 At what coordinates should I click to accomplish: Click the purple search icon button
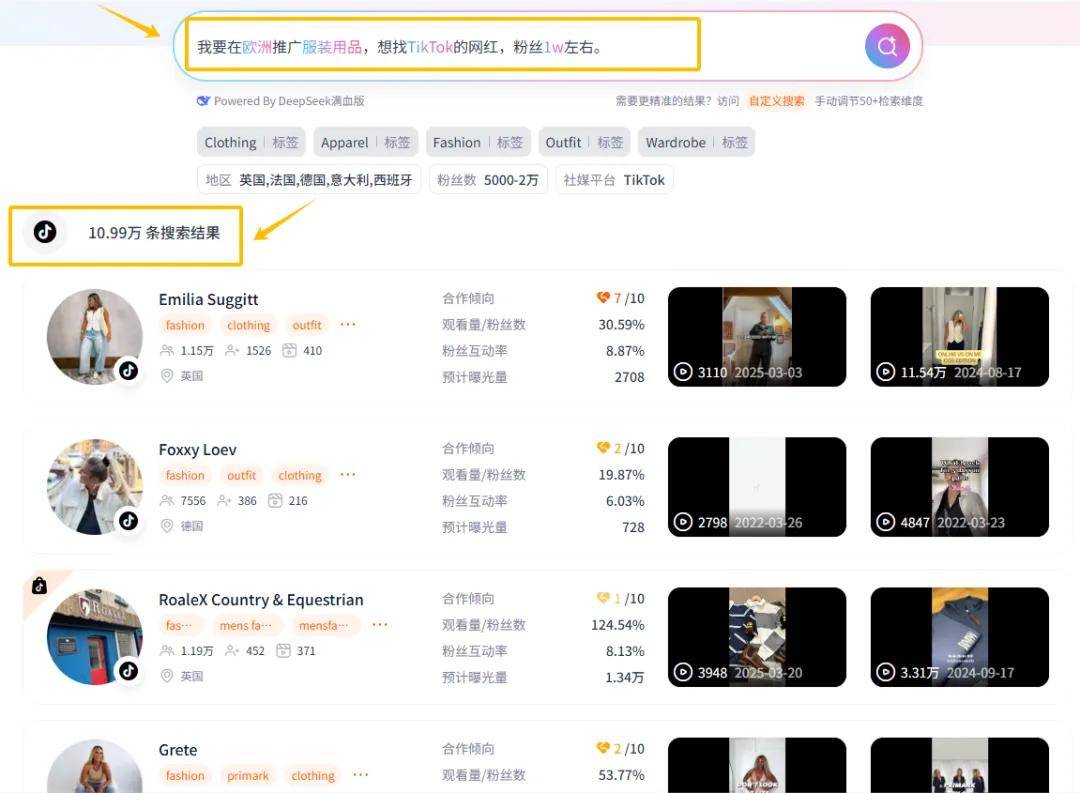(x=887, y=46)
